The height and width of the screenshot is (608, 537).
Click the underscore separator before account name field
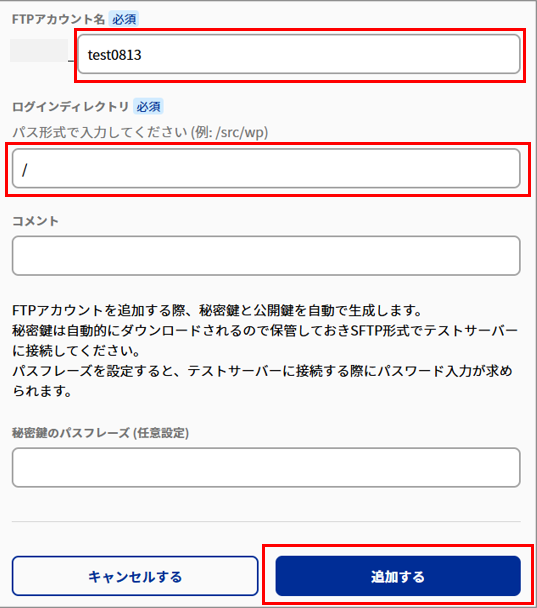pyautogui.click(x=71, y=59)
